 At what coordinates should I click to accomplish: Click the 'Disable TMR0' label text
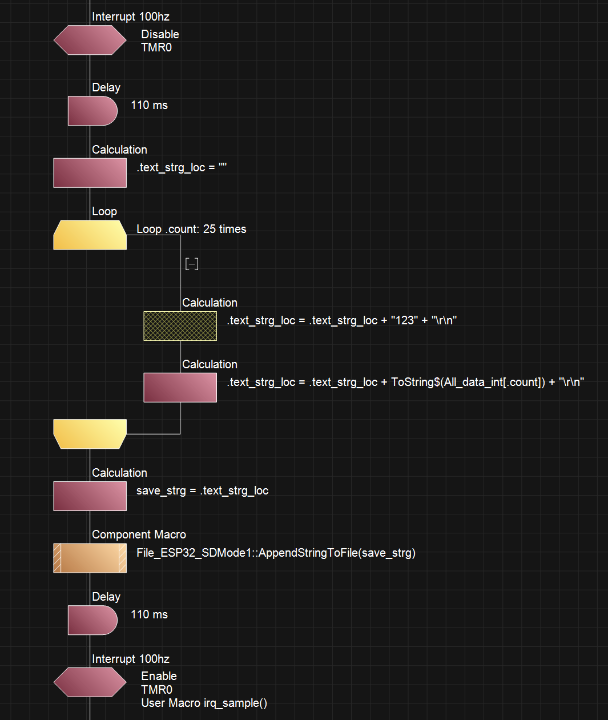pyautogui.click(x=160, y=41)
